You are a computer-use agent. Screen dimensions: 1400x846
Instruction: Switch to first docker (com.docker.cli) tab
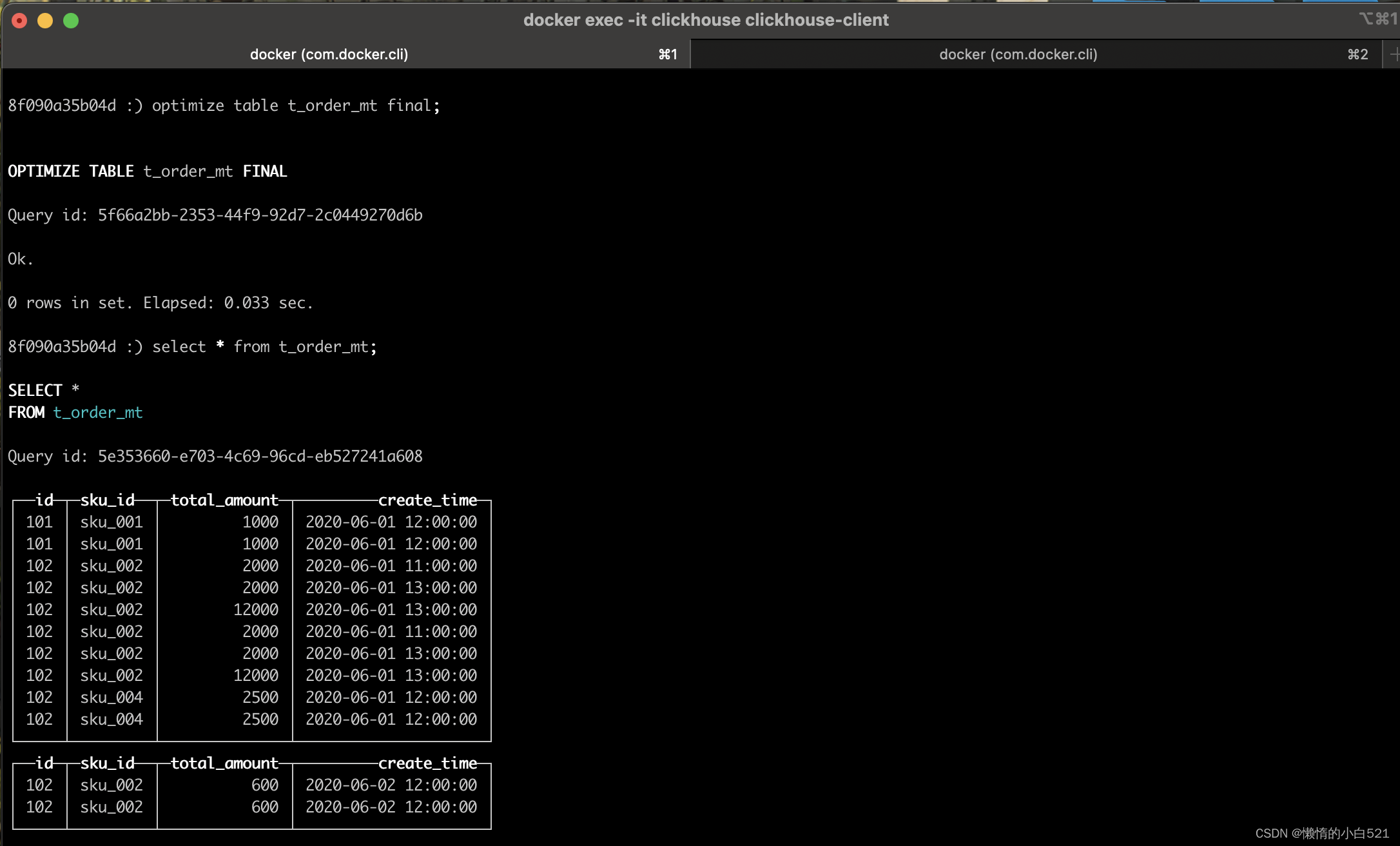point(346,54)
